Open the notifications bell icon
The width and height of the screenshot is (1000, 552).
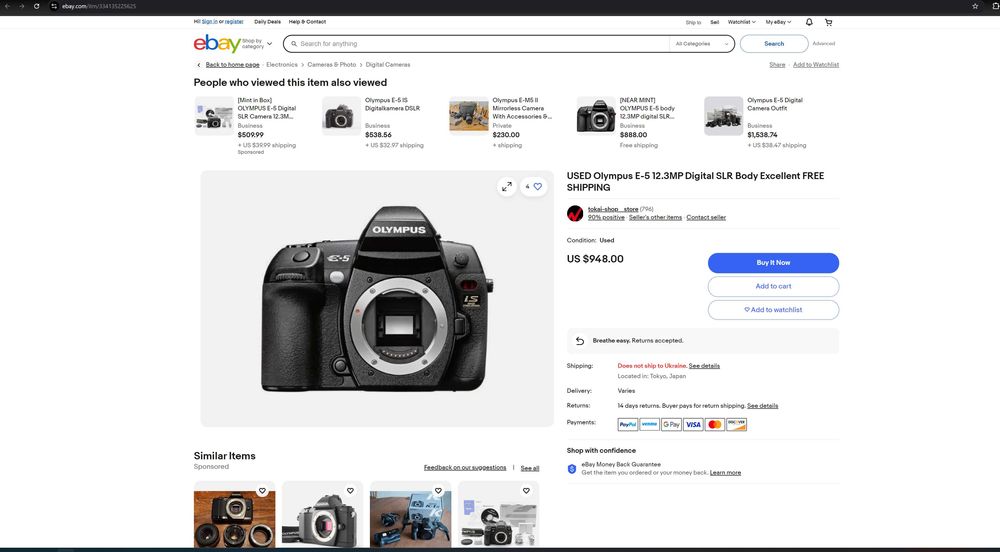point(809,22)
